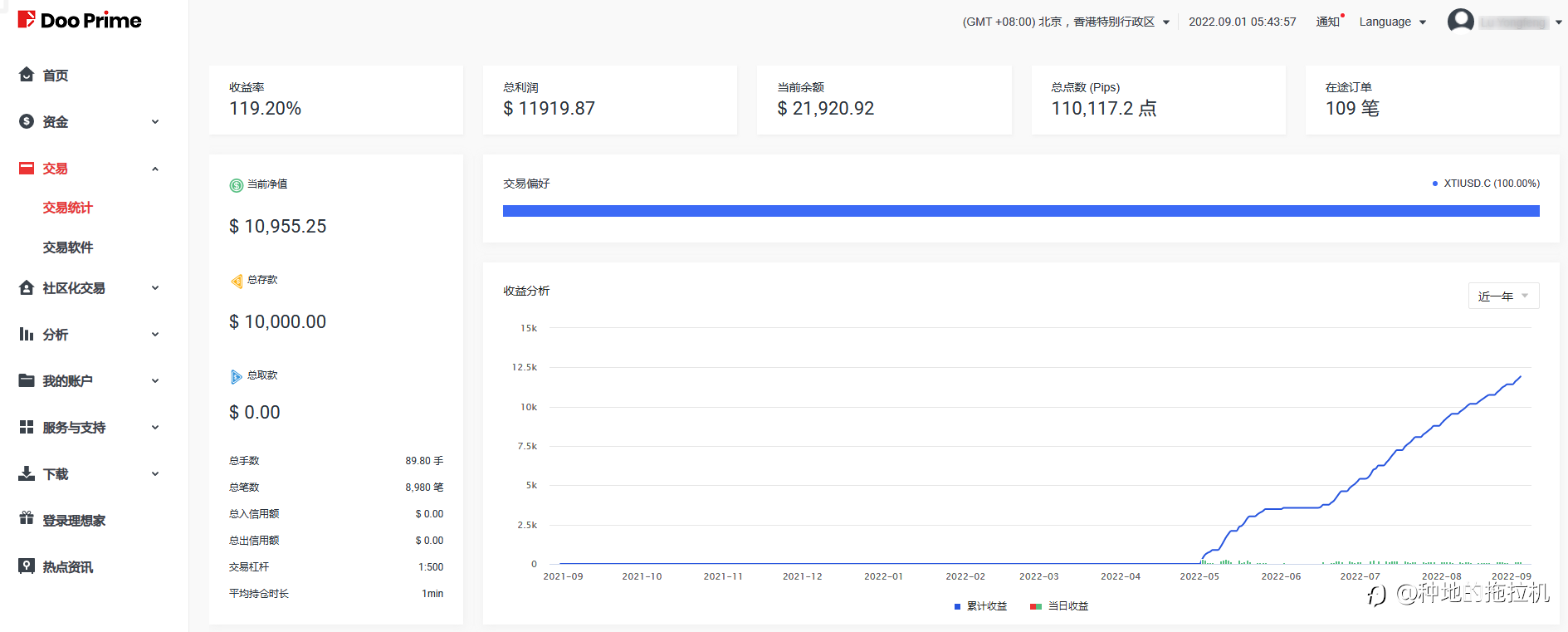Click the folder icon for 我的账户
This screenshot has height=632, width=1568.
coord(27,381)
